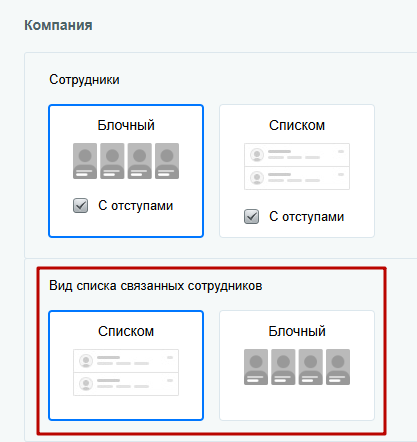This screenshot has height=442, width=417.
Task: Click Вид списка связанных сотрудников title
Action: click(x=156, y=286)
